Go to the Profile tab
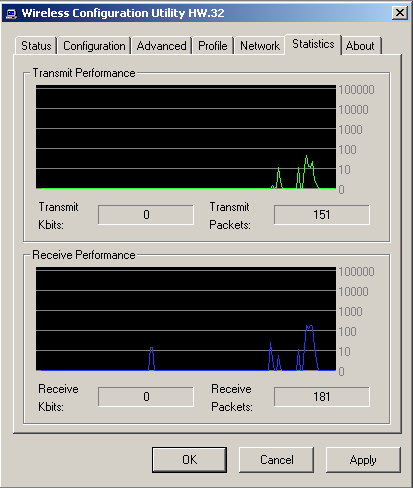This screenshot has height=488, width=413. 213,46
